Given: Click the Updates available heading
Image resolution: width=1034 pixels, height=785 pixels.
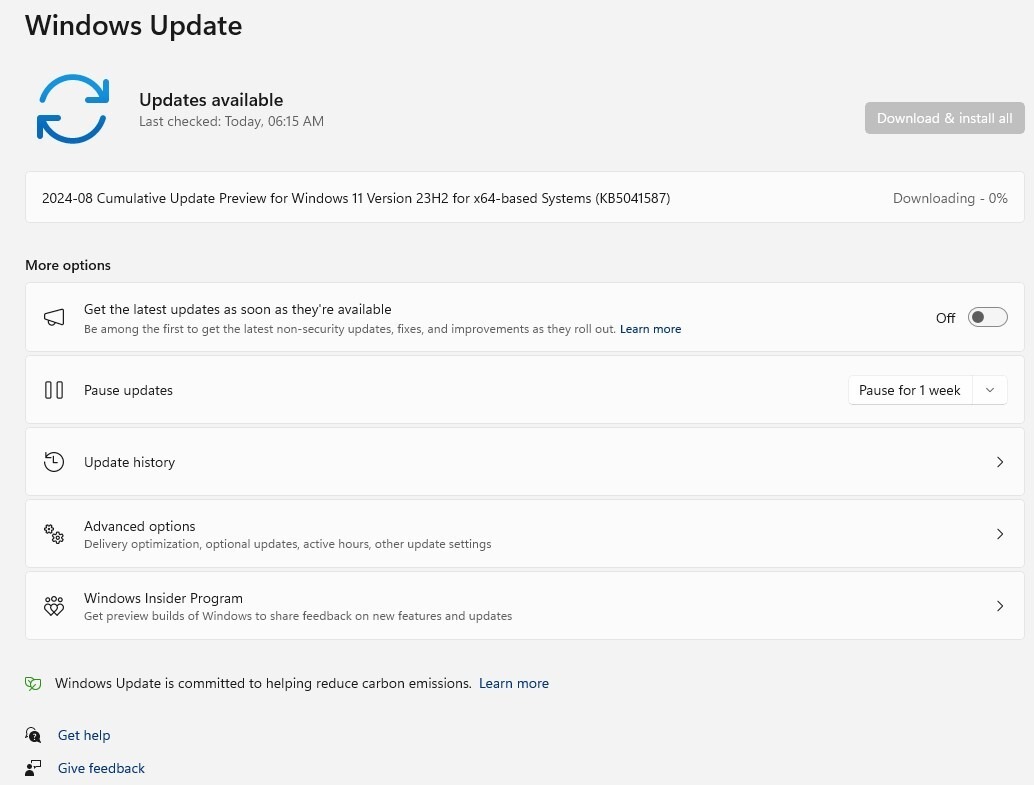Looking at the screenshot, I should pos(211,100).
